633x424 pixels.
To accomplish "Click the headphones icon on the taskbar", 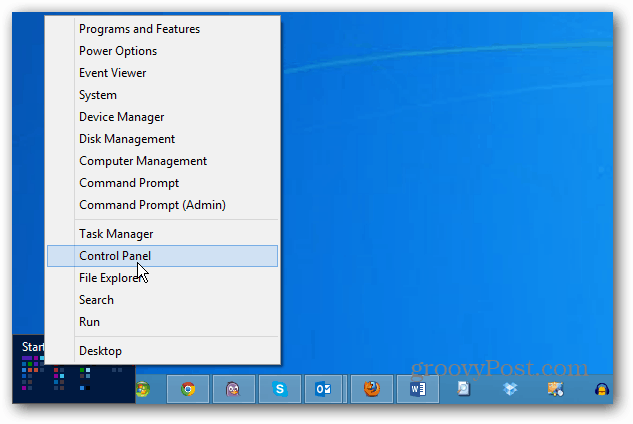I will tap(602, 389).
